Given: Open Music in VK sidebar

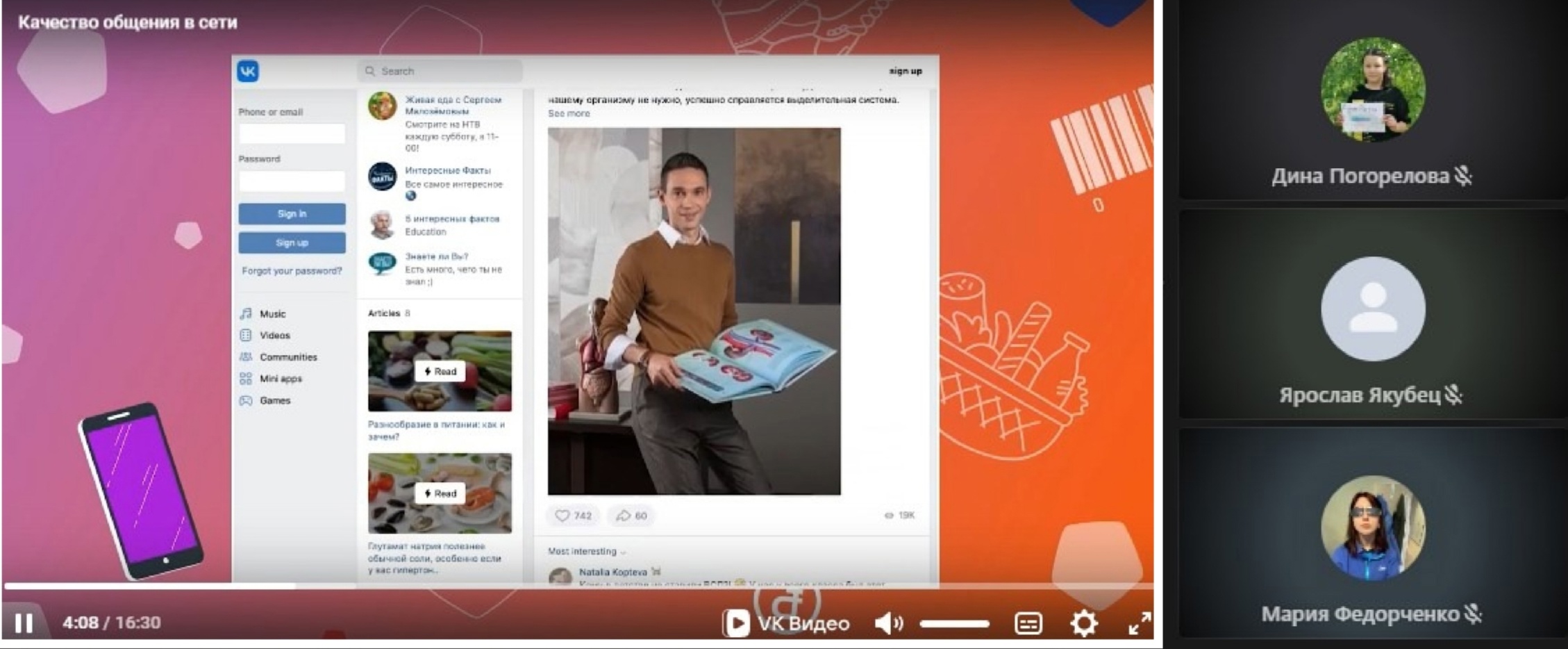Looking at the screenshot, I should (272, 314).
